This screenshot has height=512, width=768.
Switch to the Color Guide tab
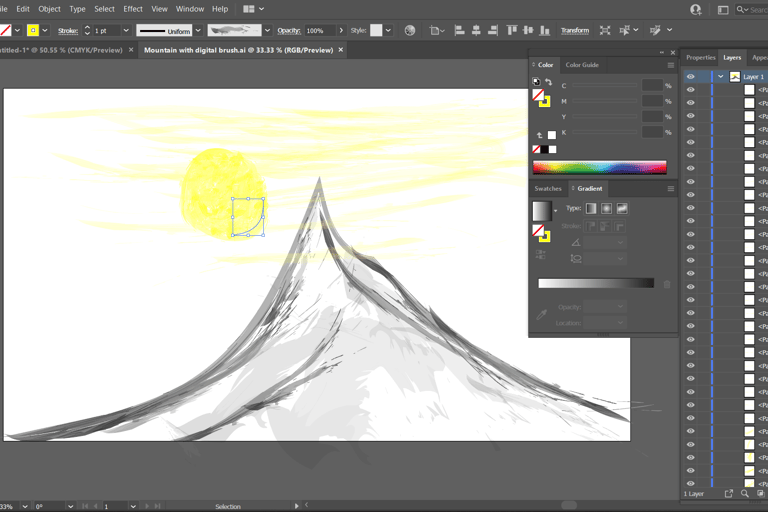coord(582,65)
